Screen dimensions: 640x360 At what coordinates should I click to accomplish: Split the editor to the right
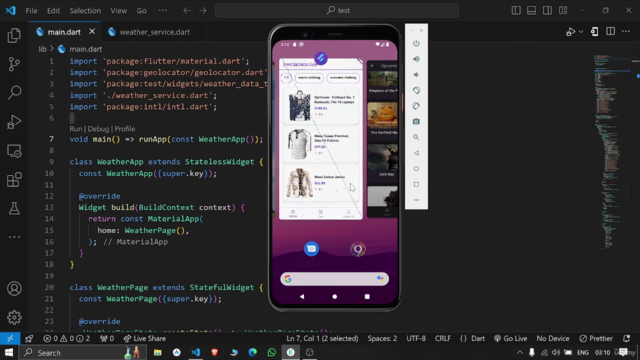(x=611, y=32)
